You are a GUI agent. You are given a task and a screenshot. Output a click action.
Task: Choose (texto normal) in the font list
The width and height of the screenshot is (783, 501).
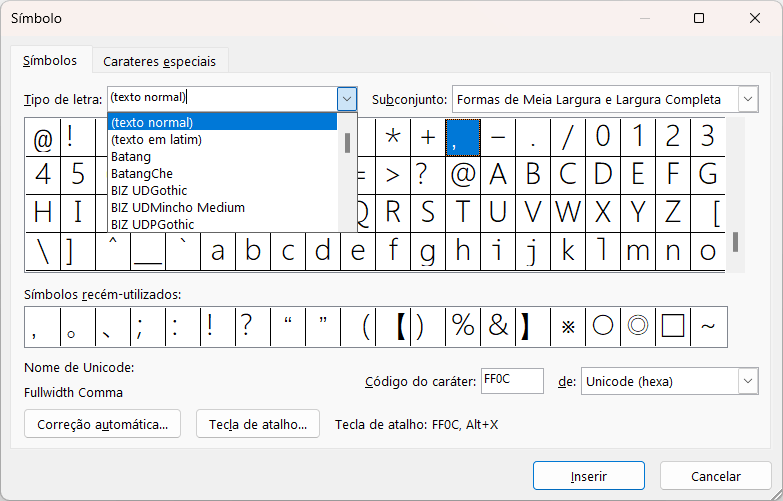[x=222, y=122]
